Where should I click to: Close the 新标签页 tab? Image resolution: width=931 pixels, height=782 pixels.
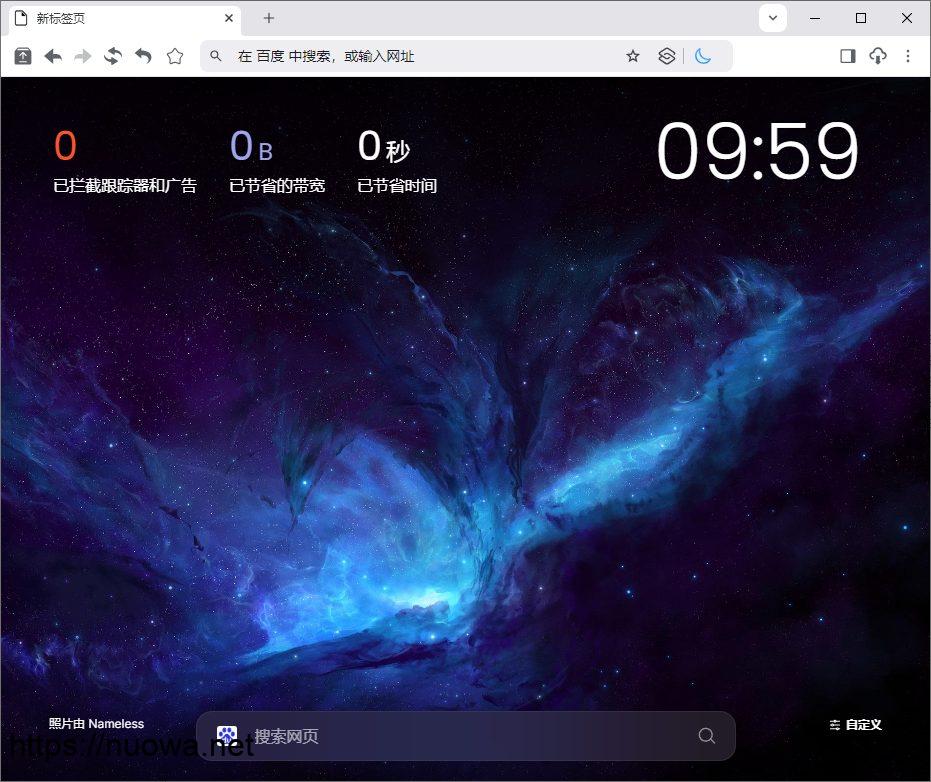[229, 18]
